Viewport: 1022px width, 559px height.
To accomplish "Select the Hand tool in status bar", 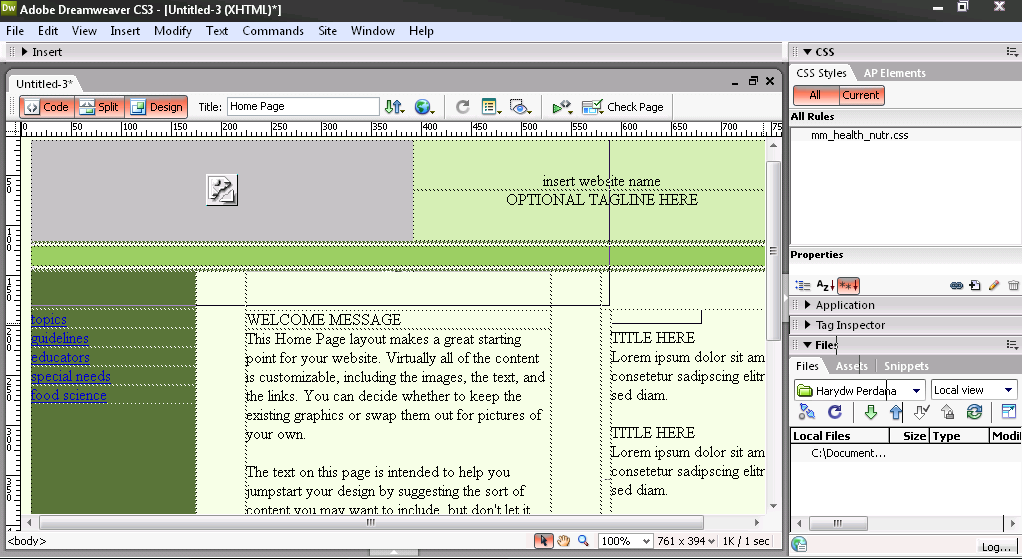I will 564,541.
